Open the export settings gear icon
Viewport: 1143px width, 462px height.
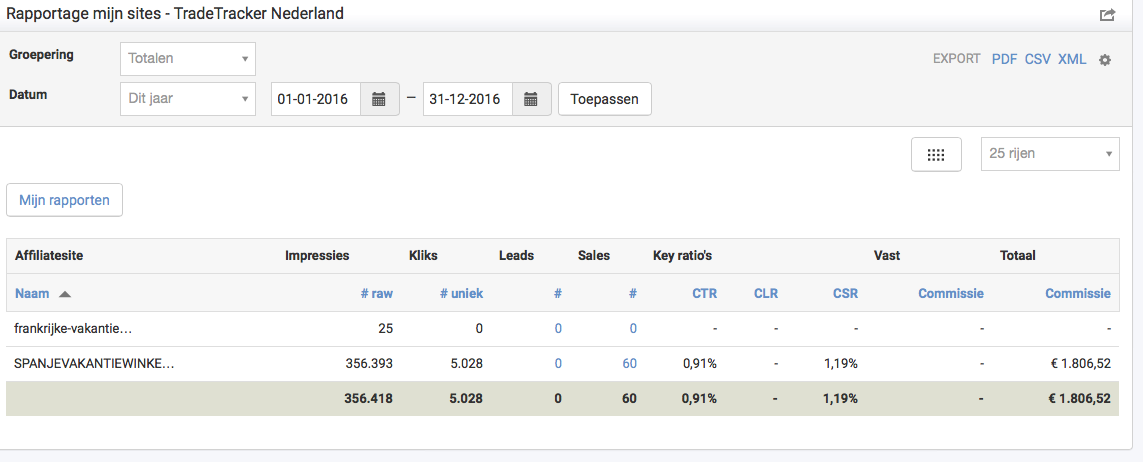click(1105, 60)
